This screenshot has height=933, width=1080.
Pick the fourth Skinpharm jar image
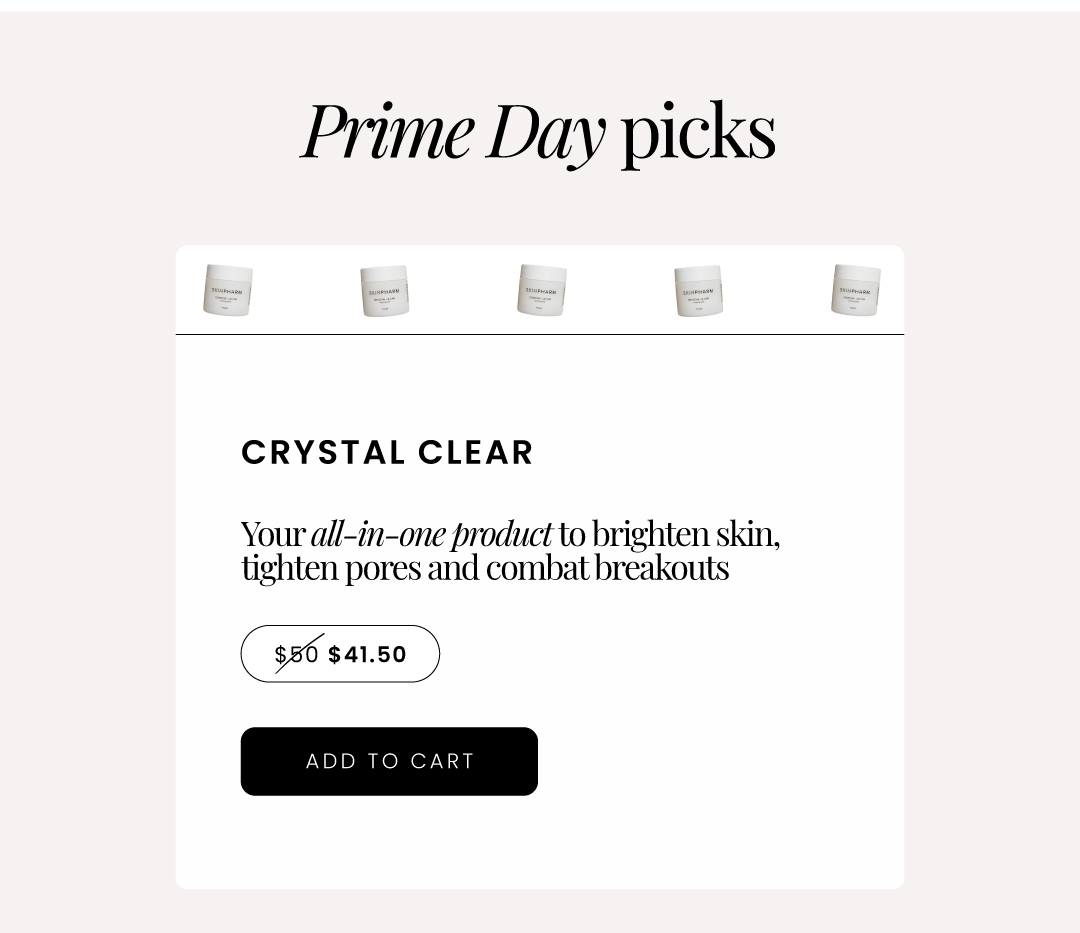click(698, 291)
